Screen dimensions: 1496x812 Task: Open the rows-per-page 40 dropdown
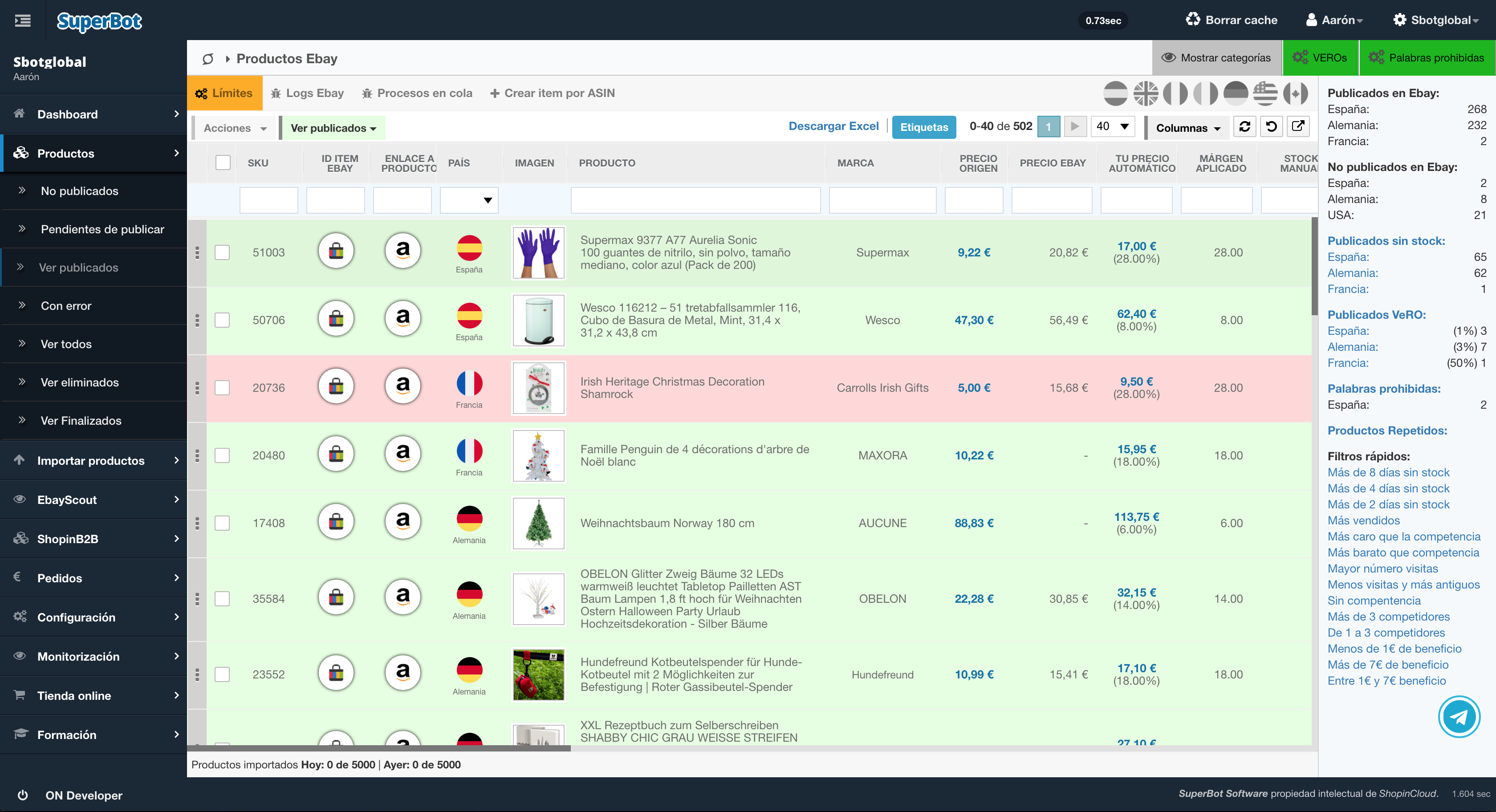coord(1113,126)
